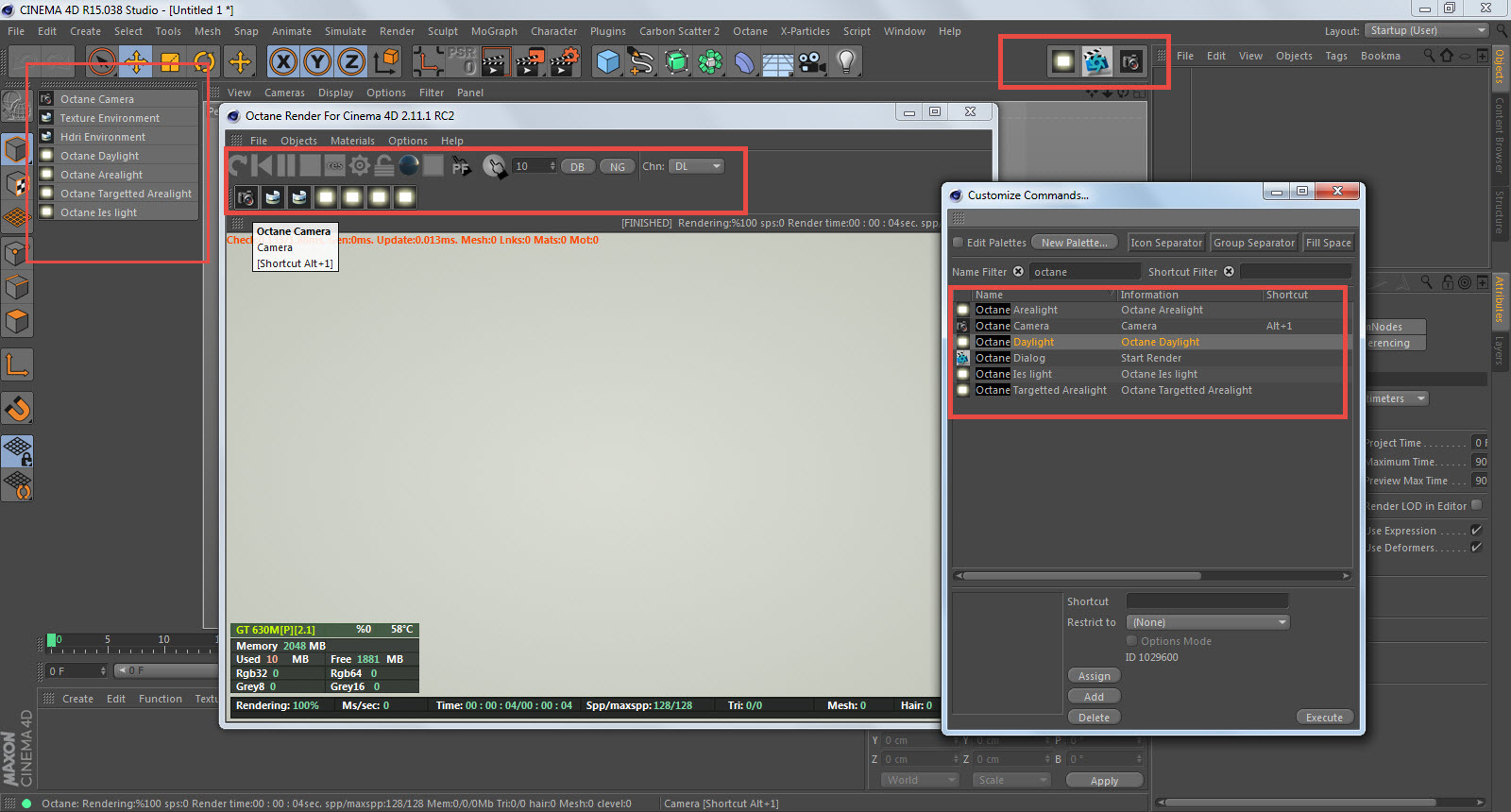Toggle the X axis lock
The width and height of the screenshot is (1511, 812).
pyautogui.click(x=283, y=62)
